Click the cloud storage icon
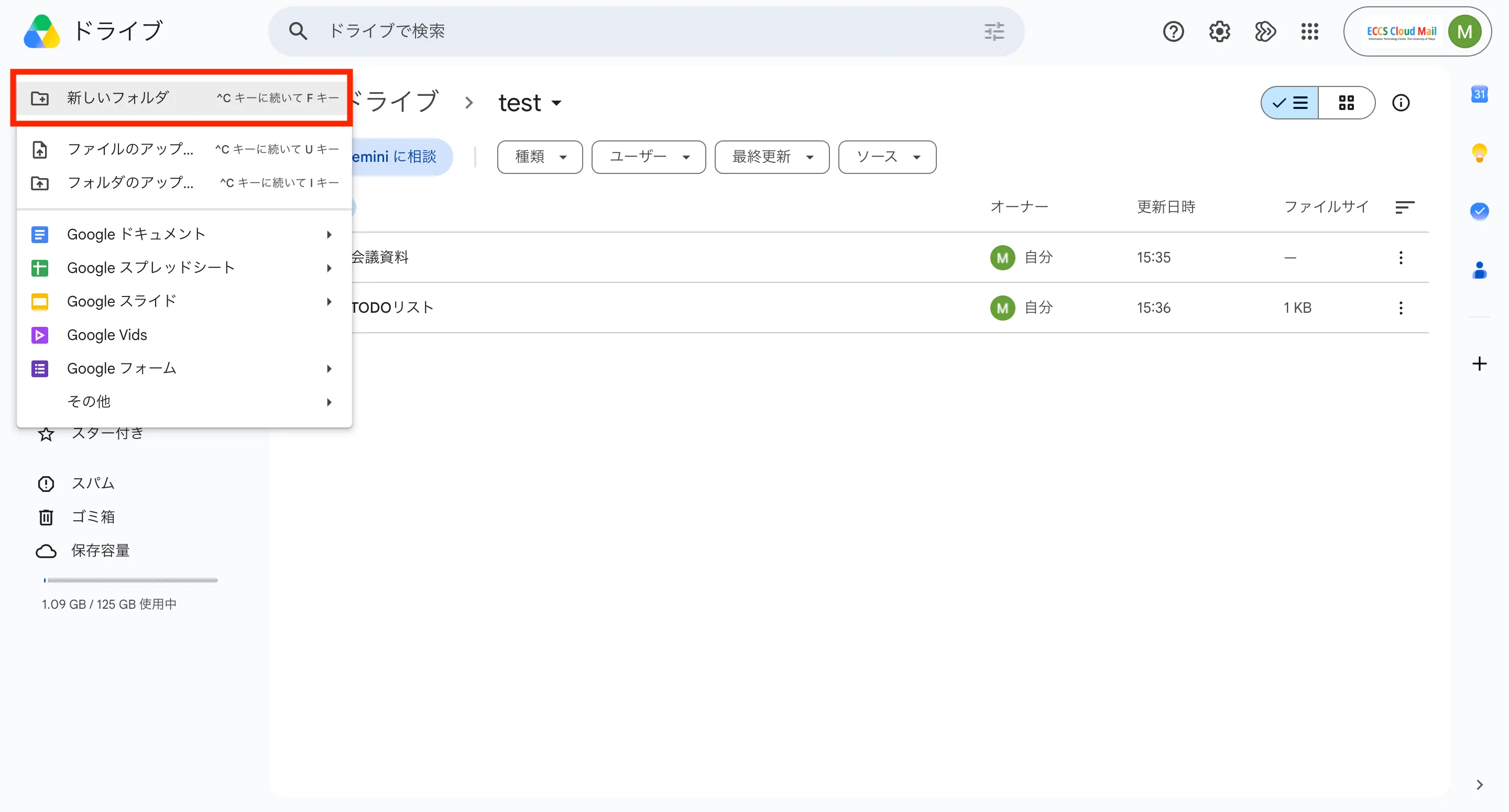Image resolution: width=1509 pixels, height=812 pixels. [46, 551]
